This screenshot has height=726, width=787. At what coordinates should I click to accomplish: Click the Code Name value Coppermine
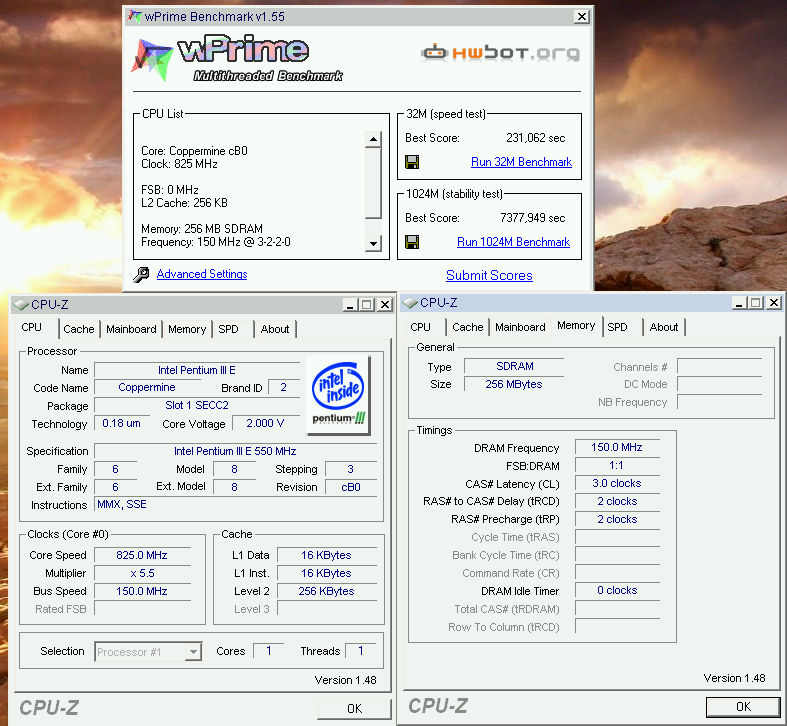(147, 388)
